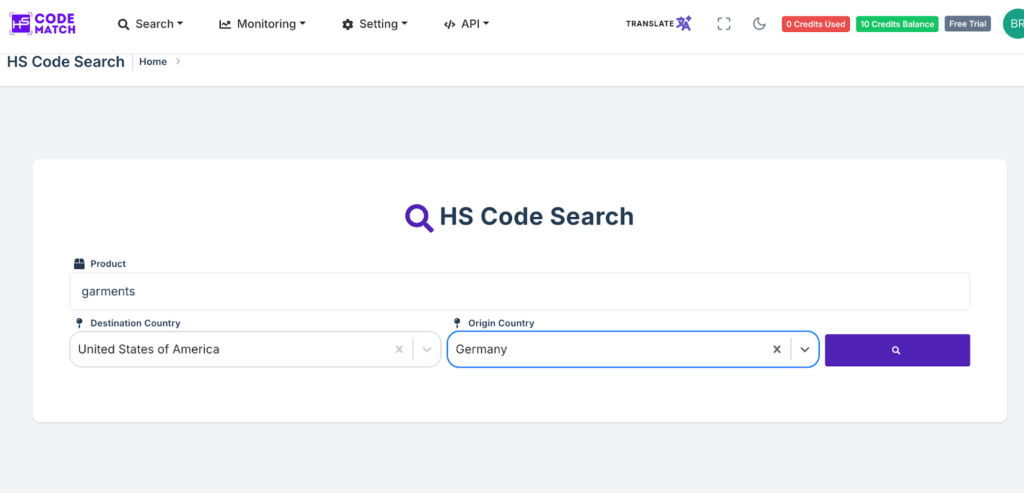Image resolution: width=1024 pixels, height=493 pixels.
Task: Click the 0 Credits Used badge
Action: pyautogui.click(x=815, y=24)
